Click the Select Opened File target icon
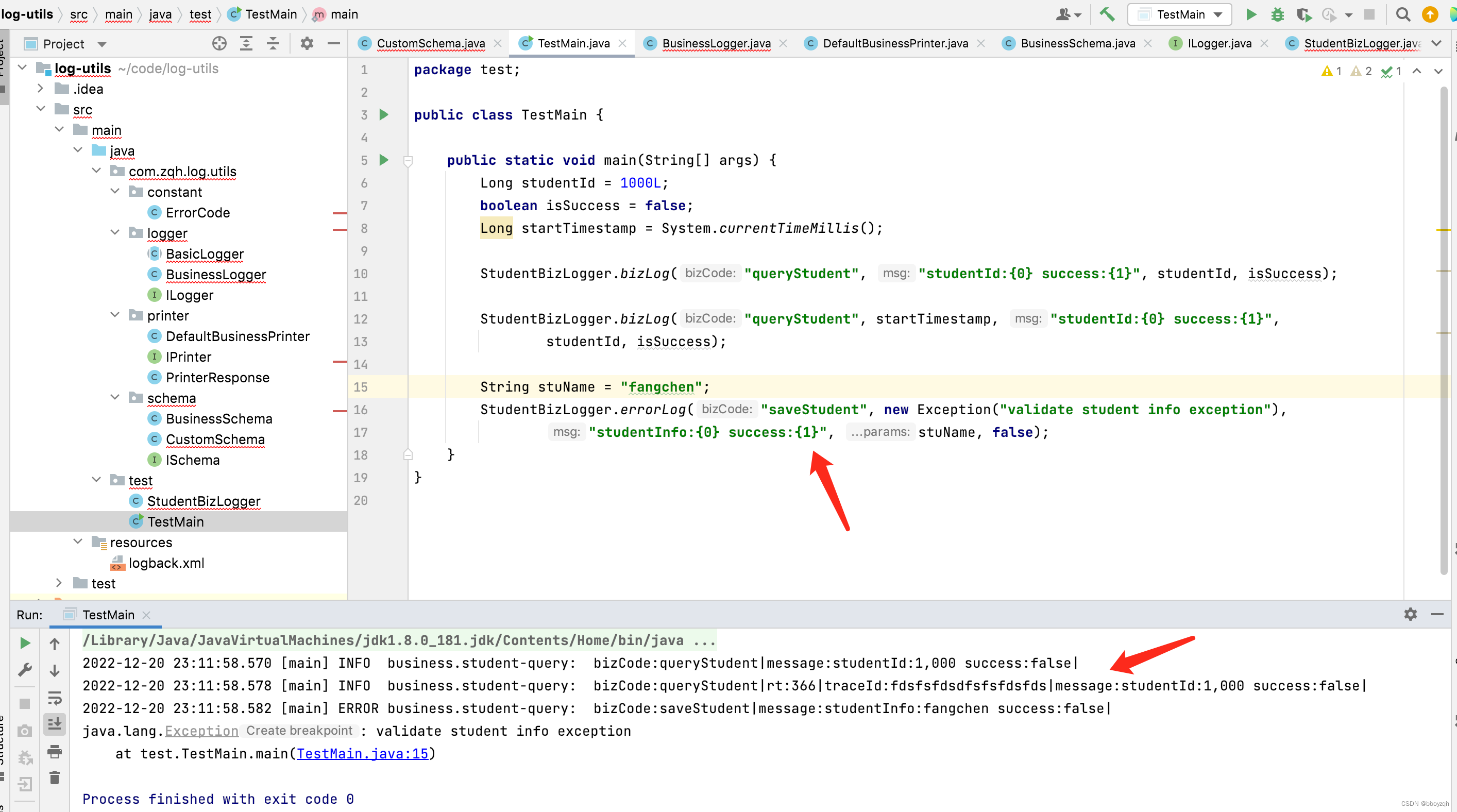Screen dimensions: 1457x812 [219, 44]
